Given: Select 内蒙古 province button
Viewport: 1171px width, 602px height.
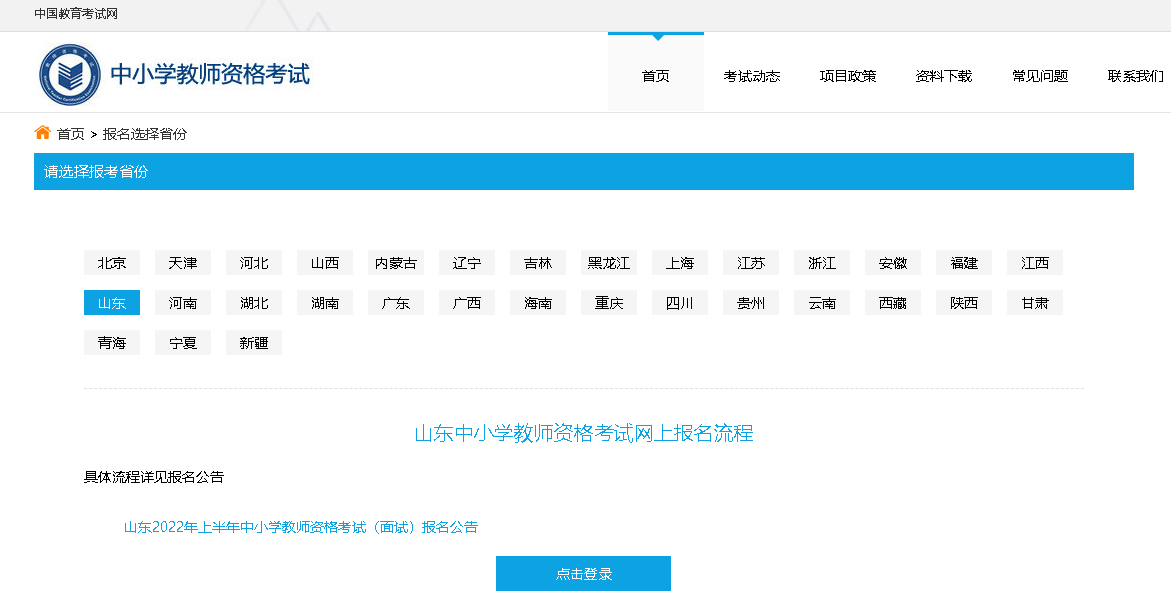Looking at the screenshot, I should click(396, 263).
